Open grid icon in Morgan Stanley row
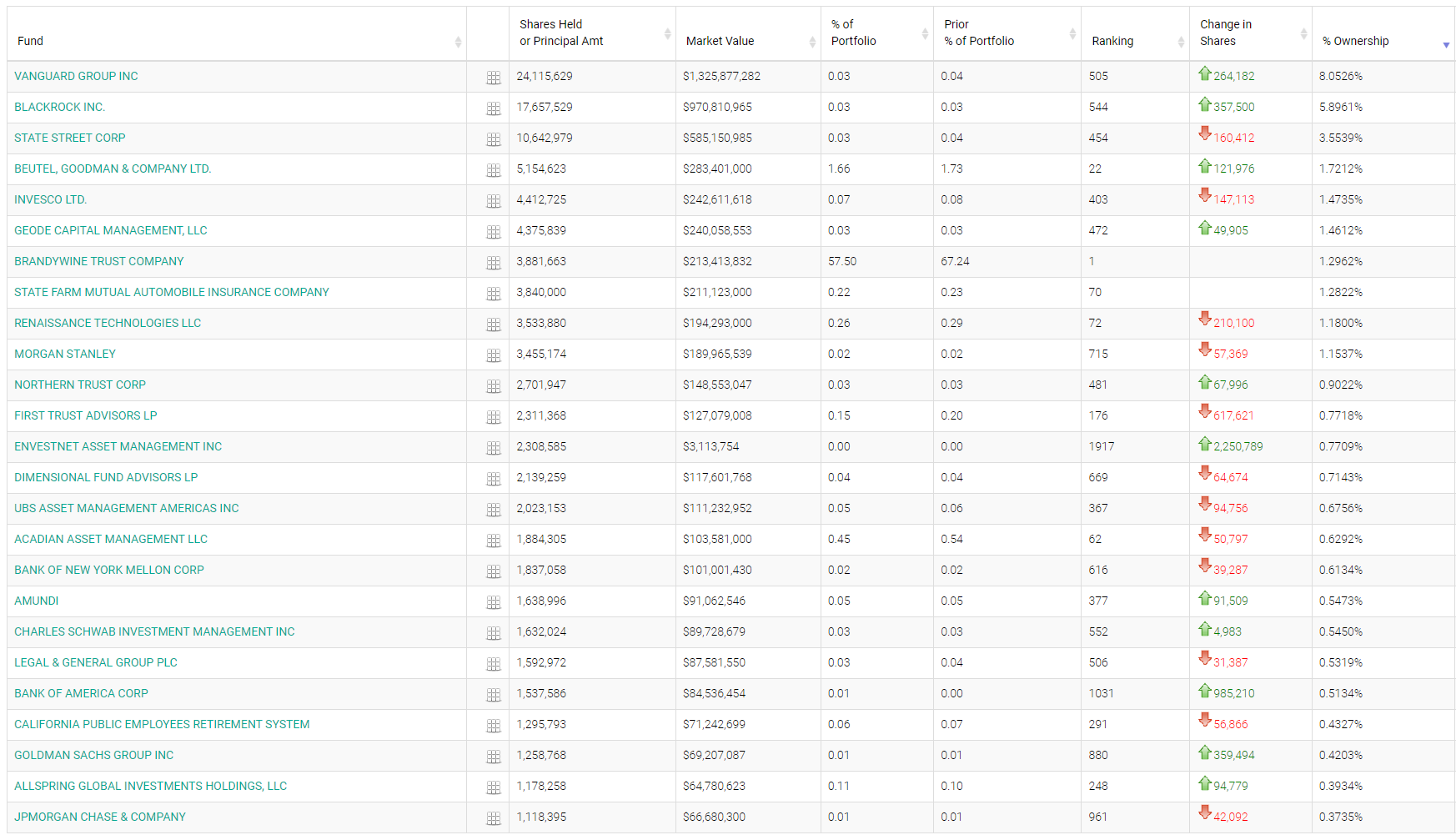 (494, 355)
